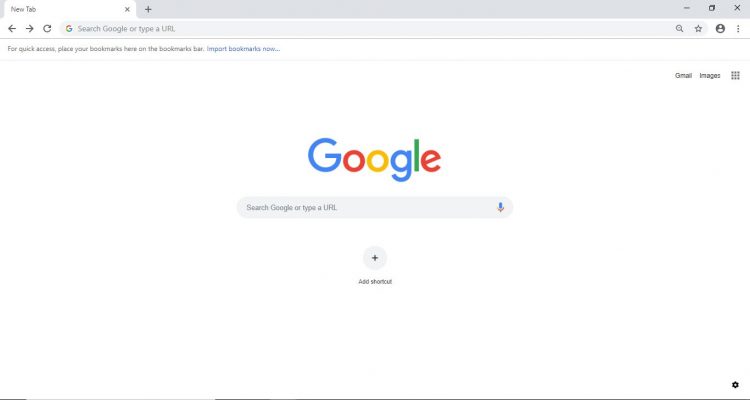Open the Images link

coord(710,76)
